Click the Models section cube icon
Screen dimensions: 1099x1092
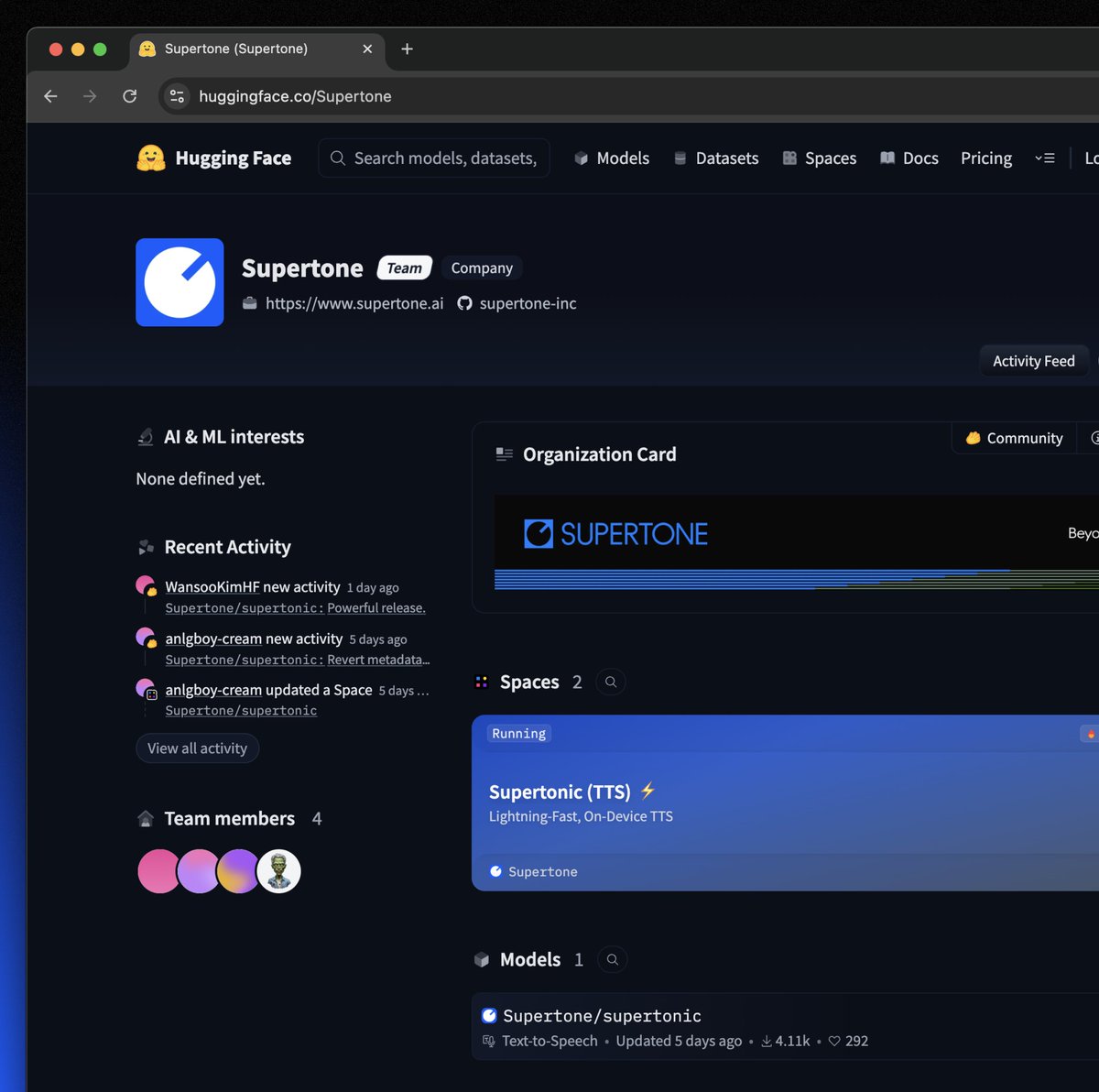[482, 959]
